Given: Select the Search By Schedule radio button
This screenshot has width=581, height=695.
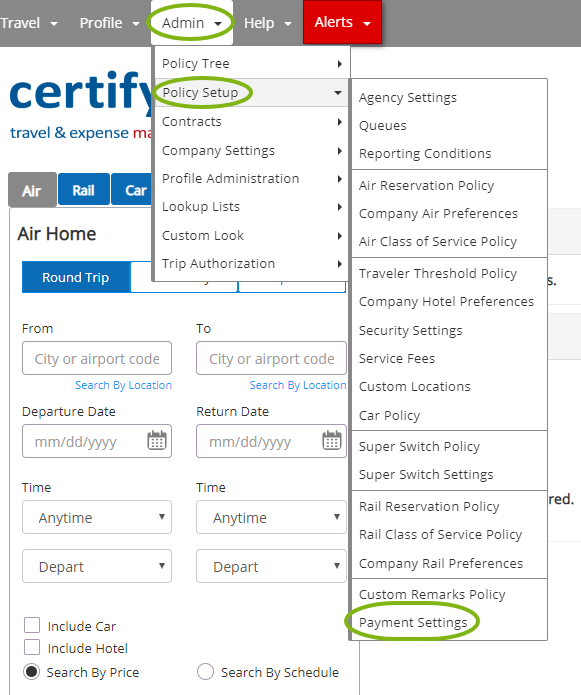Looking at the screenshot, I should tap(206, 672).
